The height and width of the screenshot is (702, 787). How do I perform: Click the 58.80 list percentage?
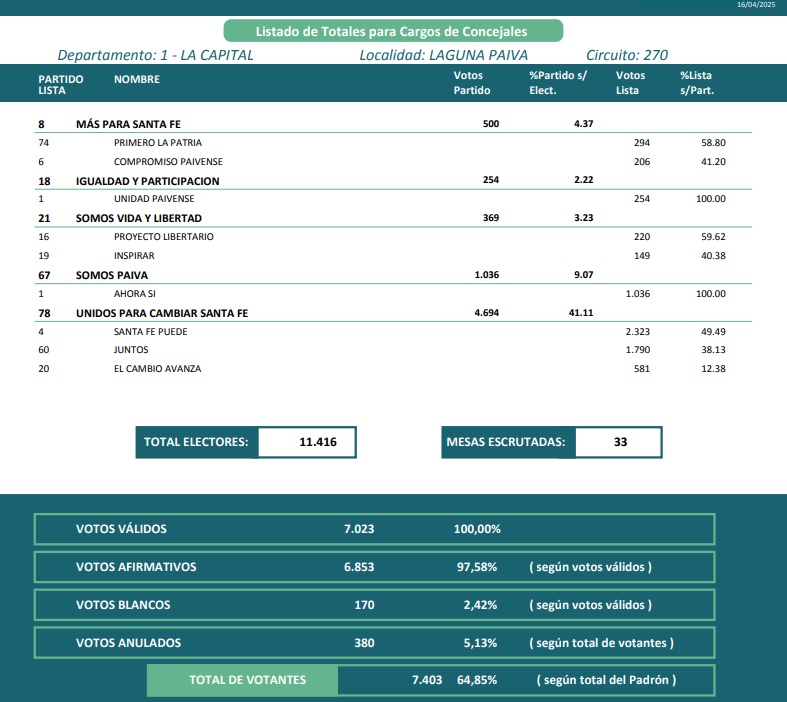(x=713, y=143)
